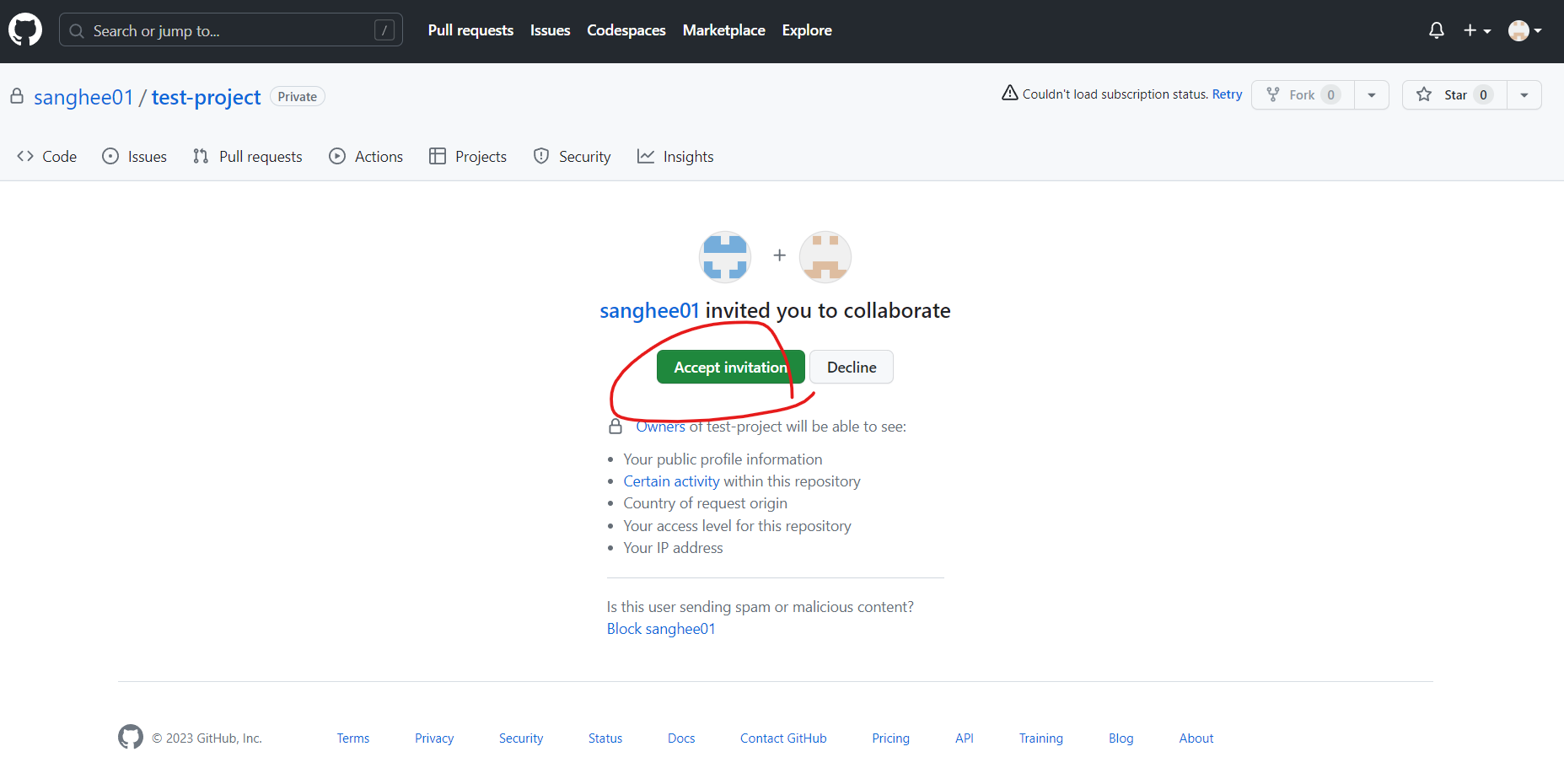This screenshot has height=784, width=1564.
Task: Expand the Star lists dropdown arrow
Action: (1524, 94)
